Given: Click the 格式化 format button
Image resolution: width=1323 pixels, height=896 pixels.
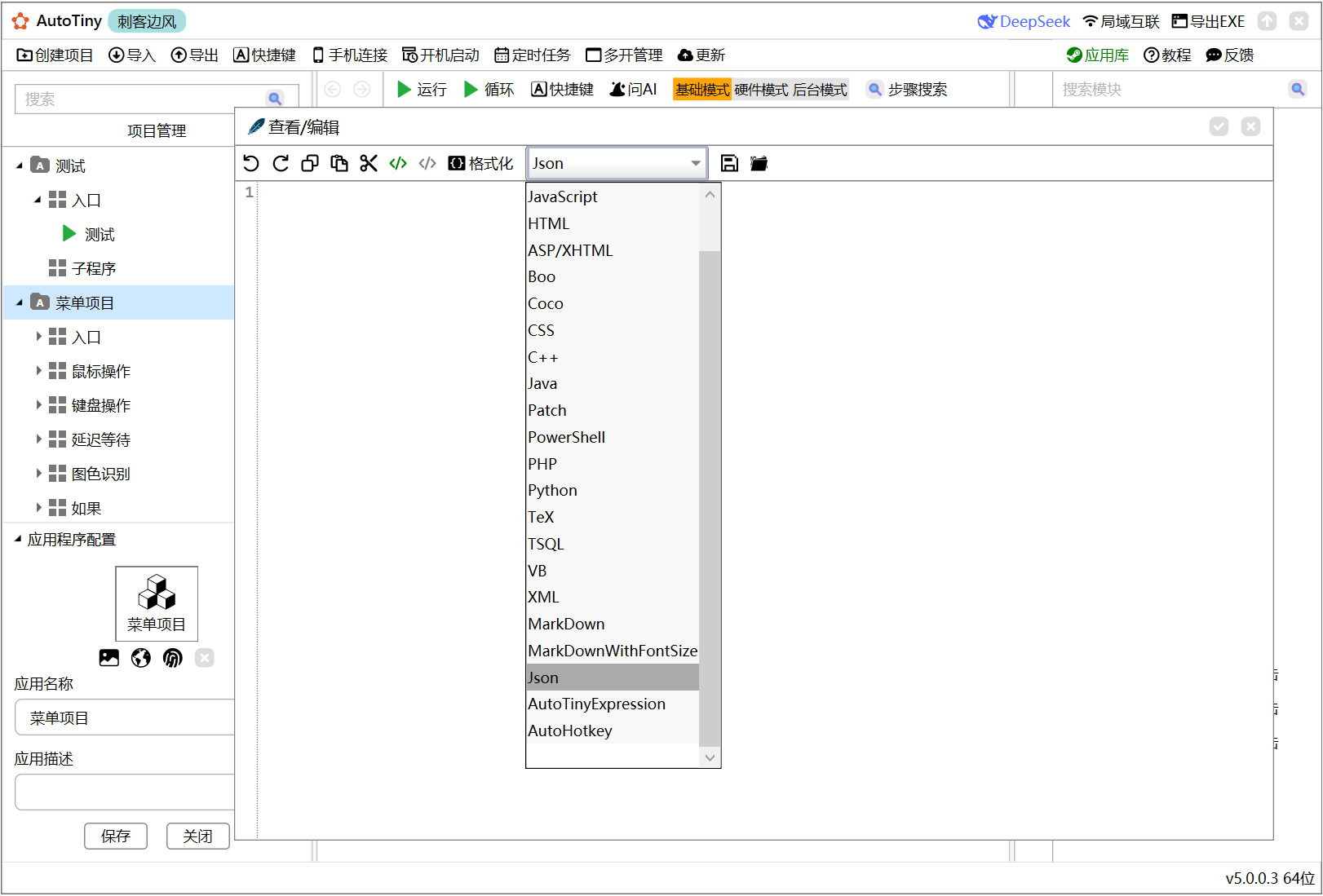Looking at the screenshot, I should 481,164.
